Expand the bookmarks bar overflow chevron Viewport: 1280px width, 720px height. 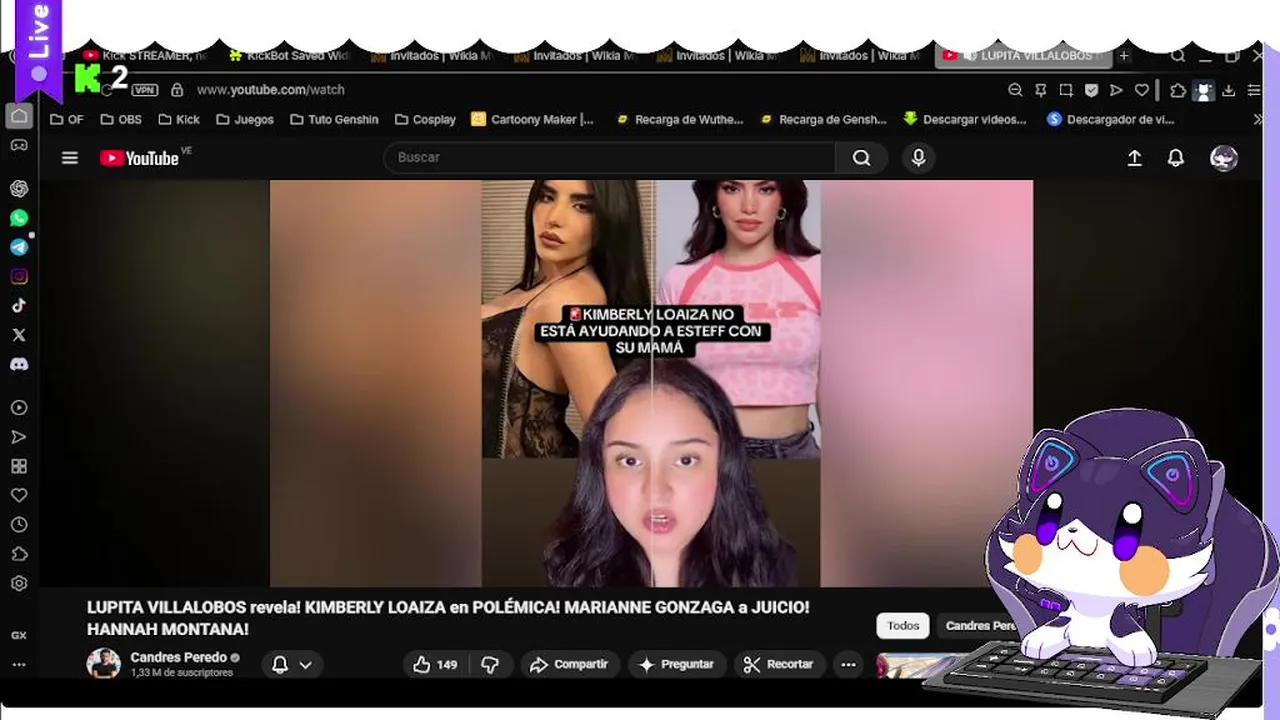(1258, 119)
